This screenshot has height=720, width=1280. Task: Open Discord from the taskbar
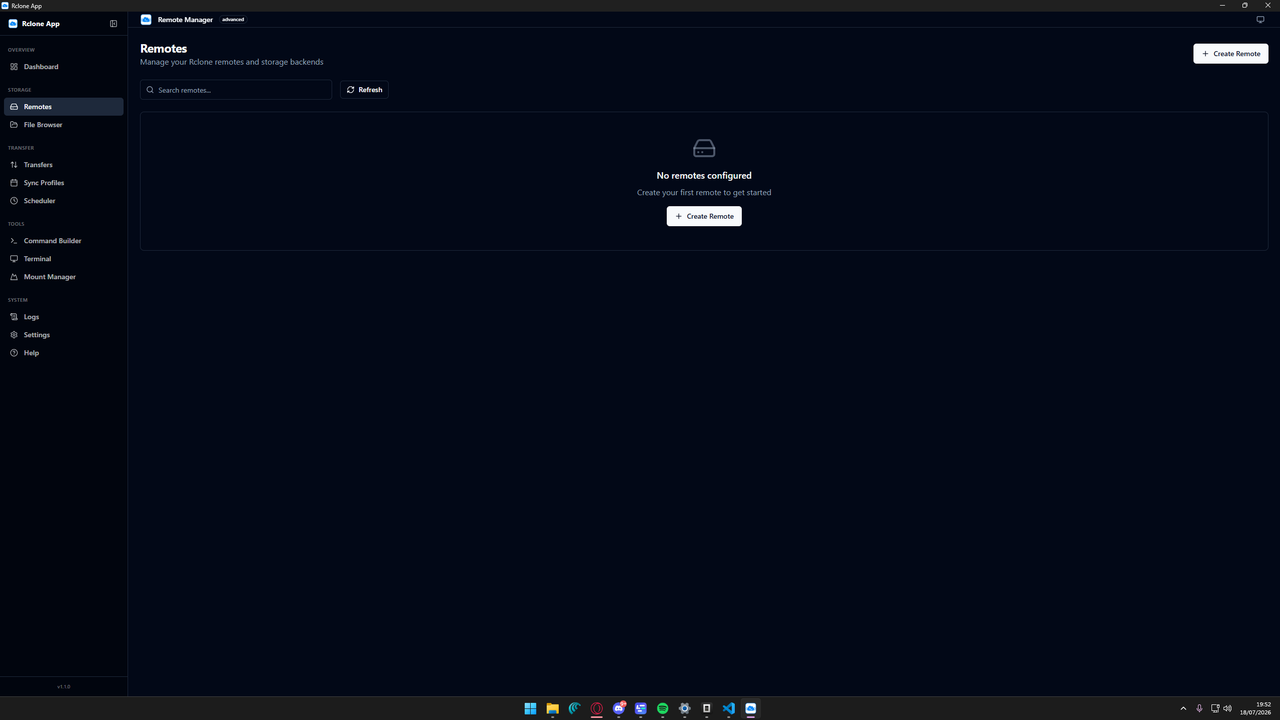(x=619, y=708)
